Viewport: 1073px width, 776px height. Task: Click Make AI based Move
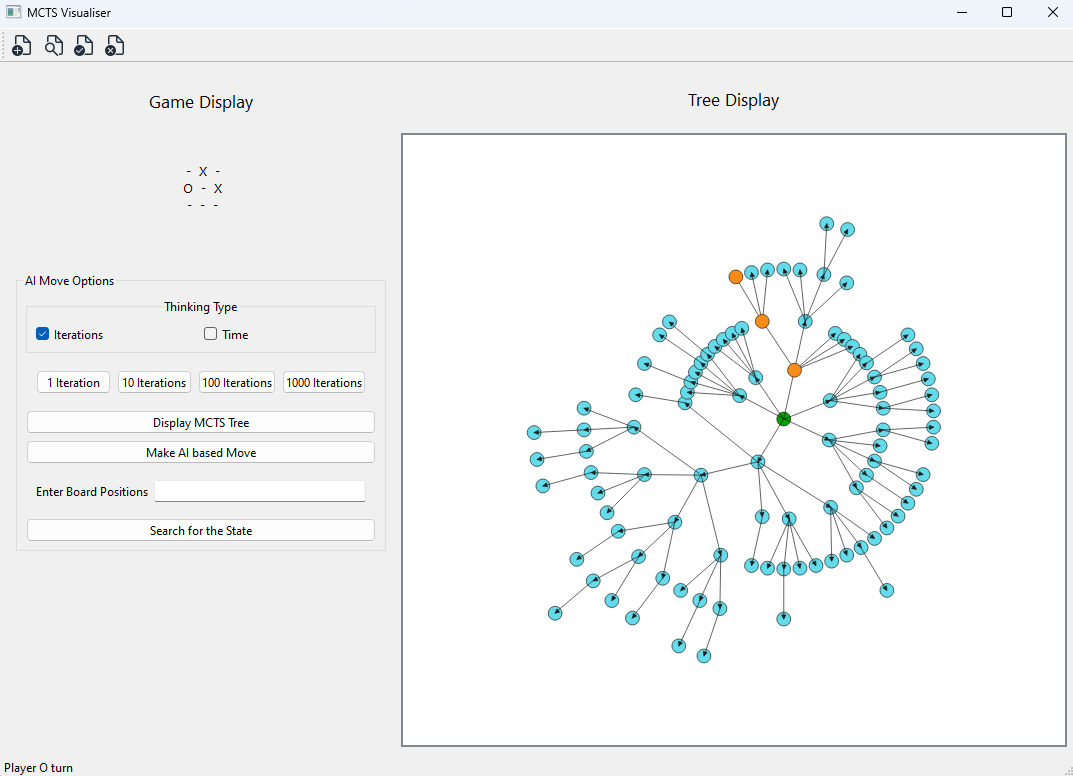click(200, 452)
